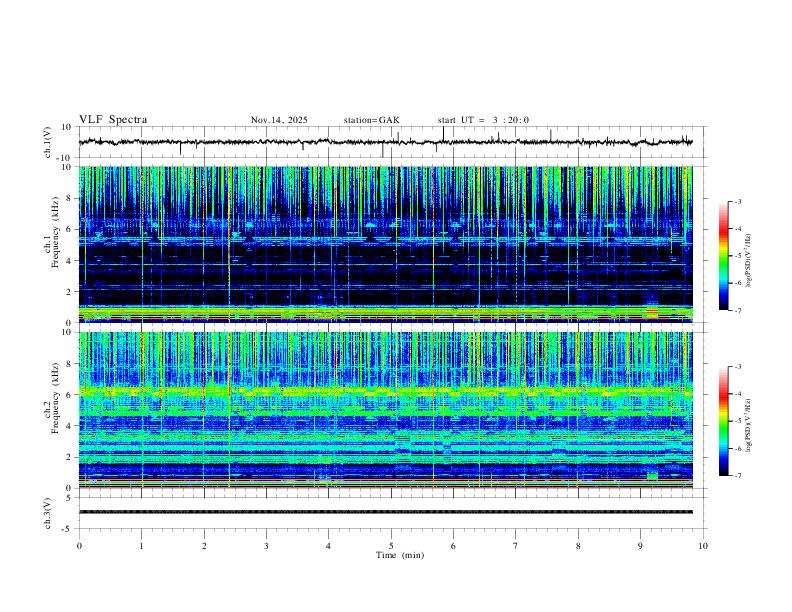Click the ch.2 colorbar 'log(PSD)' unit label
792x612 pixels.
click(748, 426)
